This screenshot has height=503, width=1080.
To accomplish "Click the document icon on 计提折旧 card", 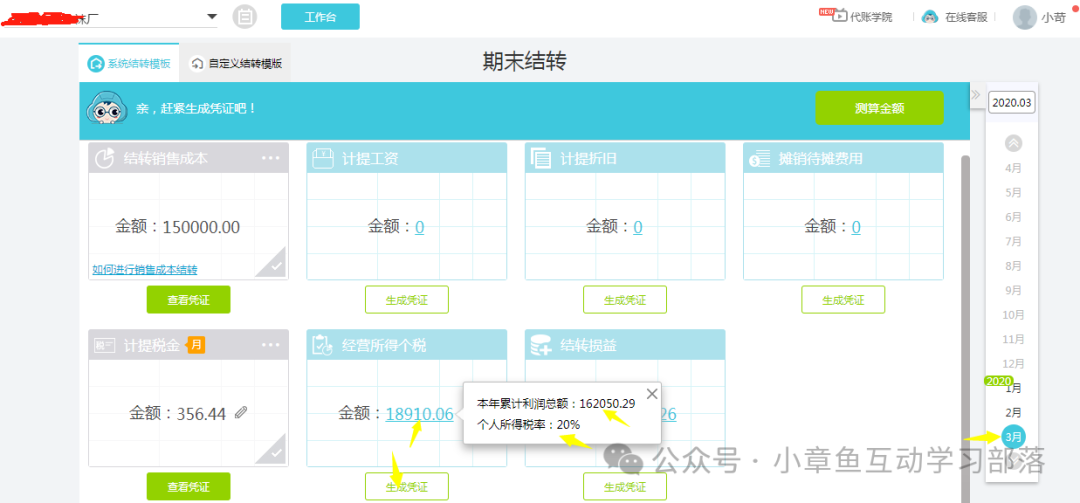I will coord(541,158).
